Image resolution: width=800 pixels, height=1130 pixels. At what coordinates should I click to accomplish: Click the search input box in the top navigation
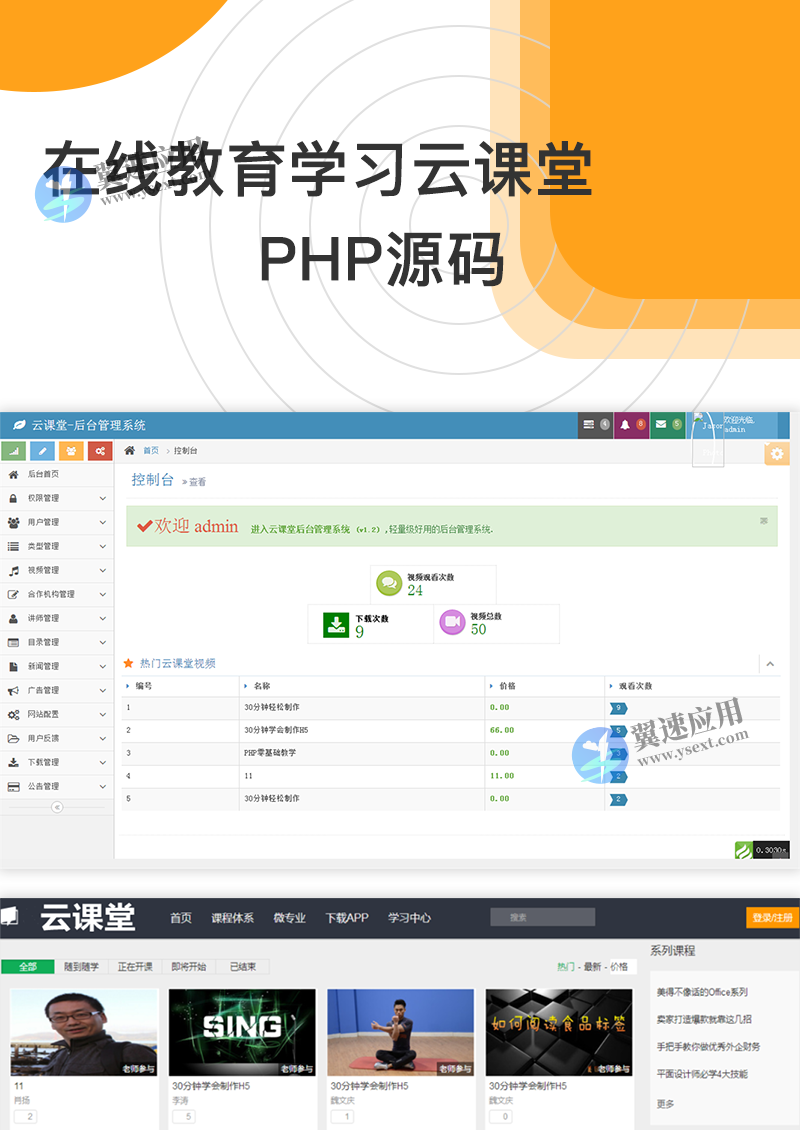[542, 916]
